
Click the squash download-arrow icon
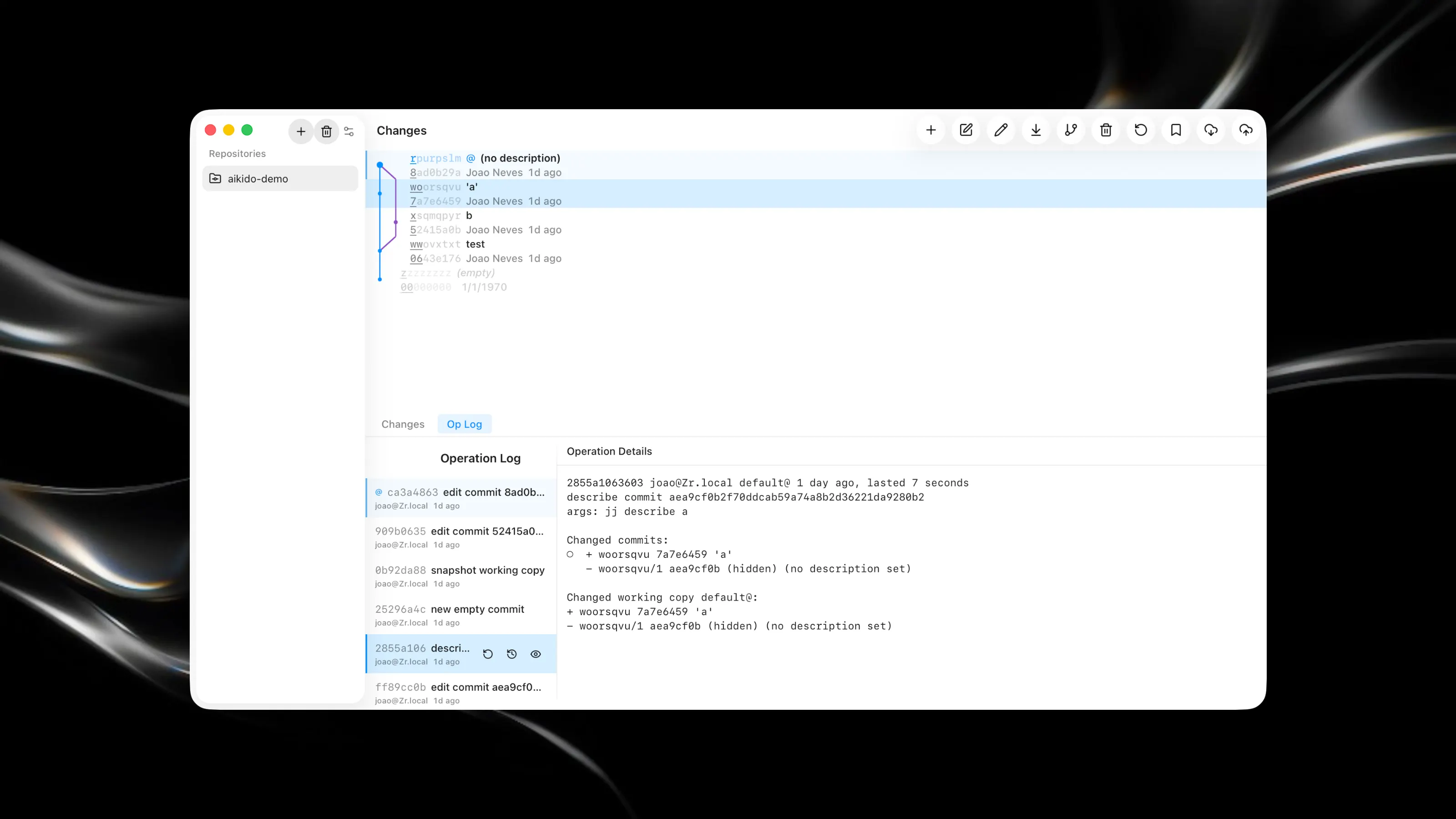[x=1036, y=130]
